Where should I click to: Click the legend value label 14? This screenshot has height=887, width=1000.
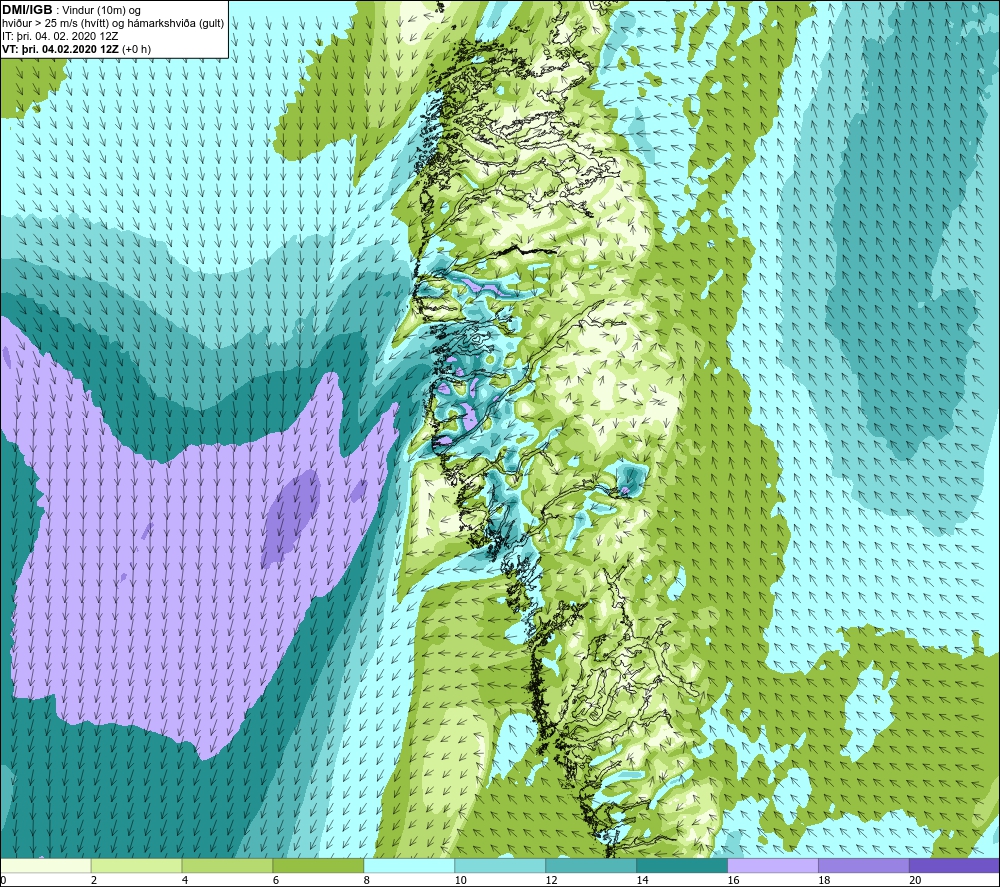pyautogui.click(x=642, y=880)
